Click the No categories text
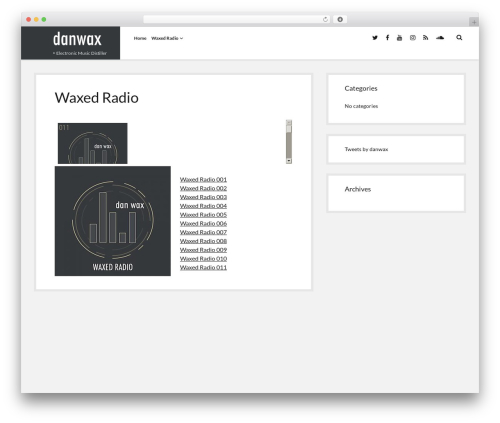Image resolution: width=500 pixels, height=423 pixels. [x=361, y=106]
